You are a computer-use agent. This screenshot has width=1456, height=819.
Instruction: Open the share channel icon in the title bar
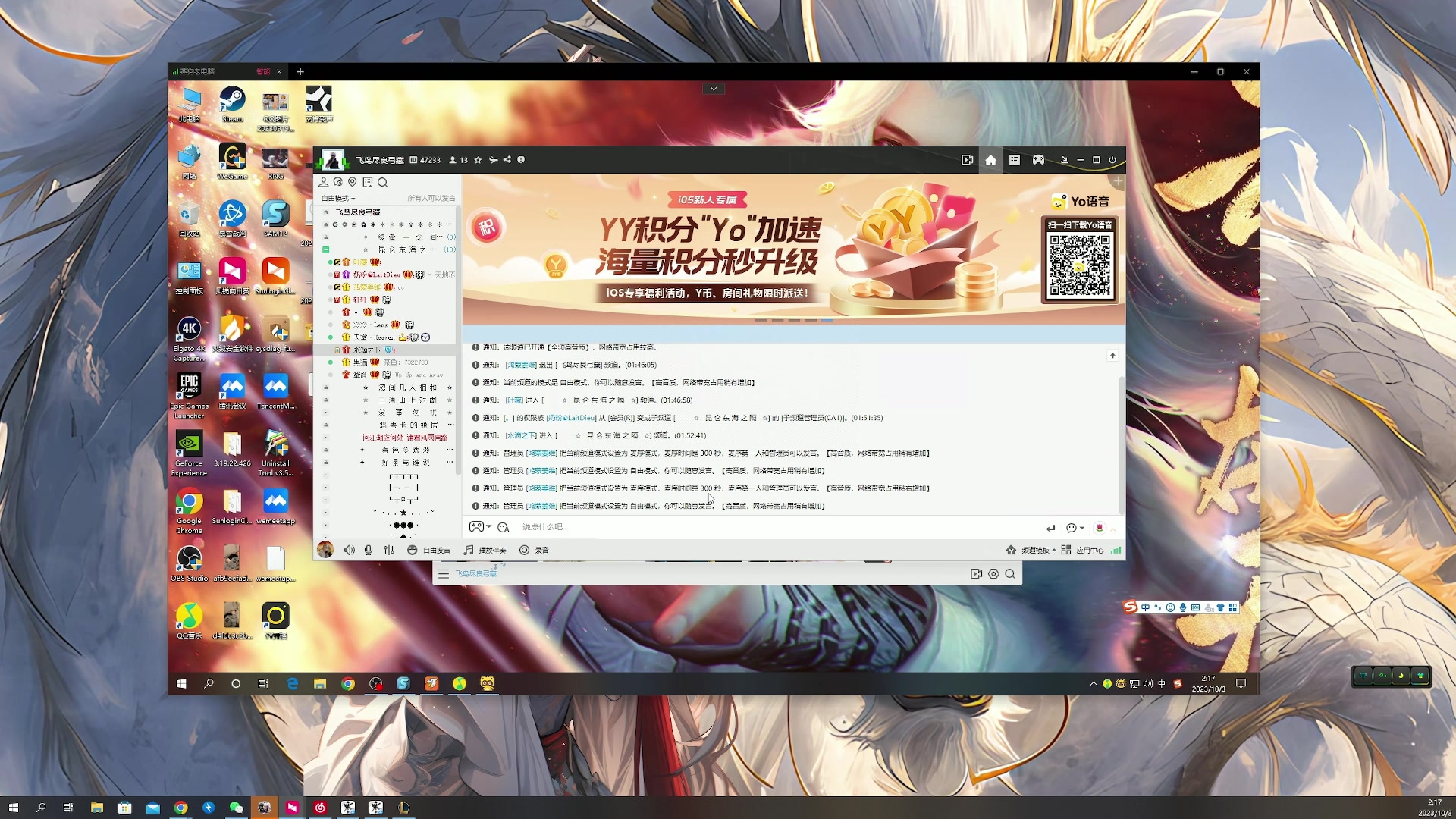(508, 160)
